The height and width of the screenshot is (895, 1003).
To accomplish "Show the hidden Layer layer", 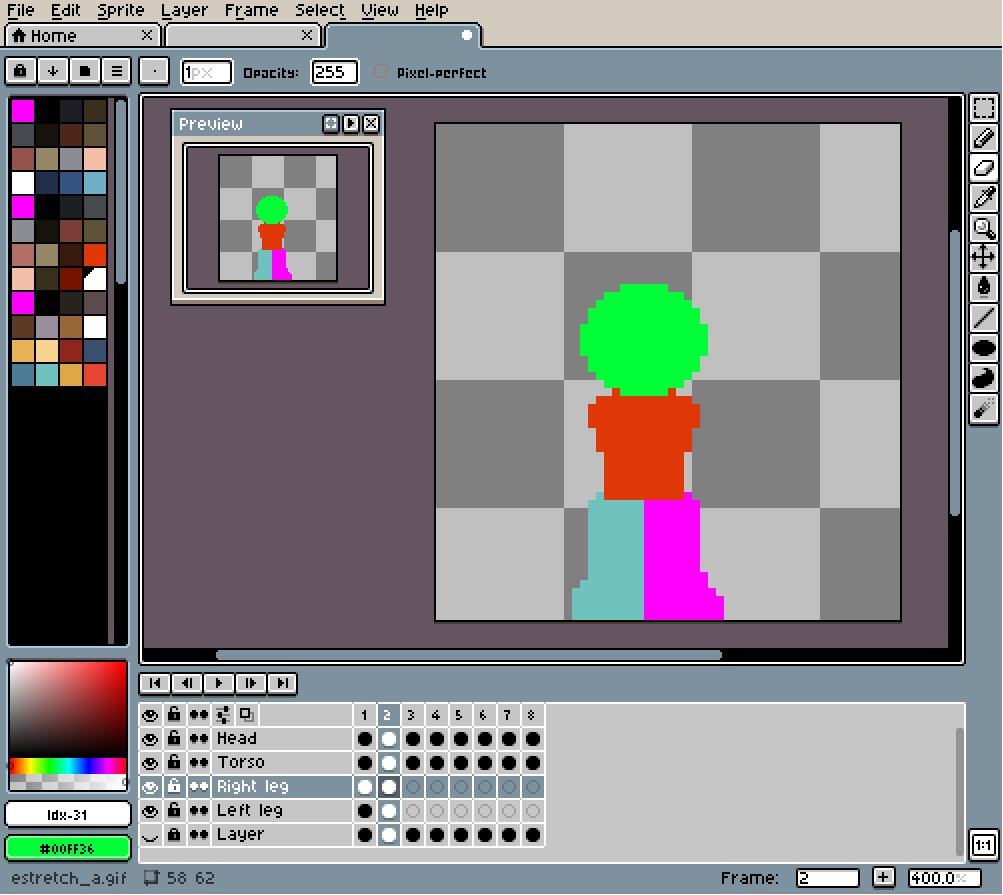I will coord(150,835).
